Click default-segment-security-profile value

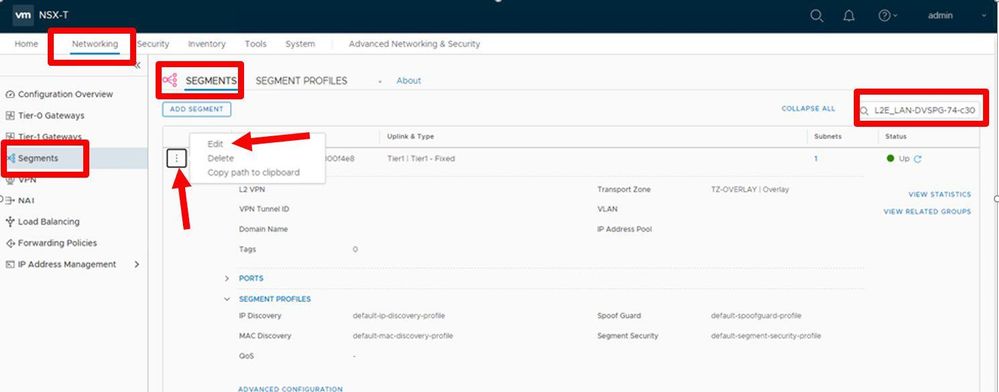(x=766, y=336)
